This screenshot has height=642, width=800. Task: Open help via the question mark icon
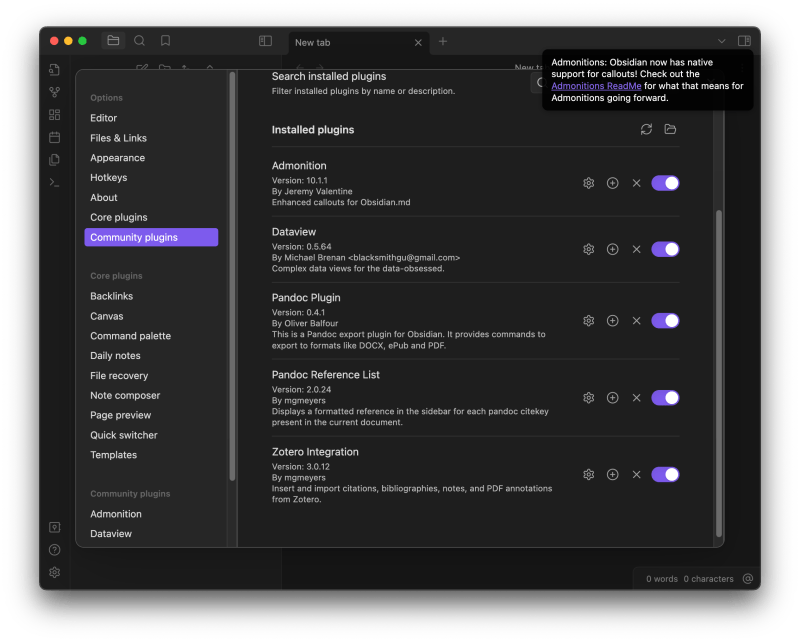pos(54,549)
